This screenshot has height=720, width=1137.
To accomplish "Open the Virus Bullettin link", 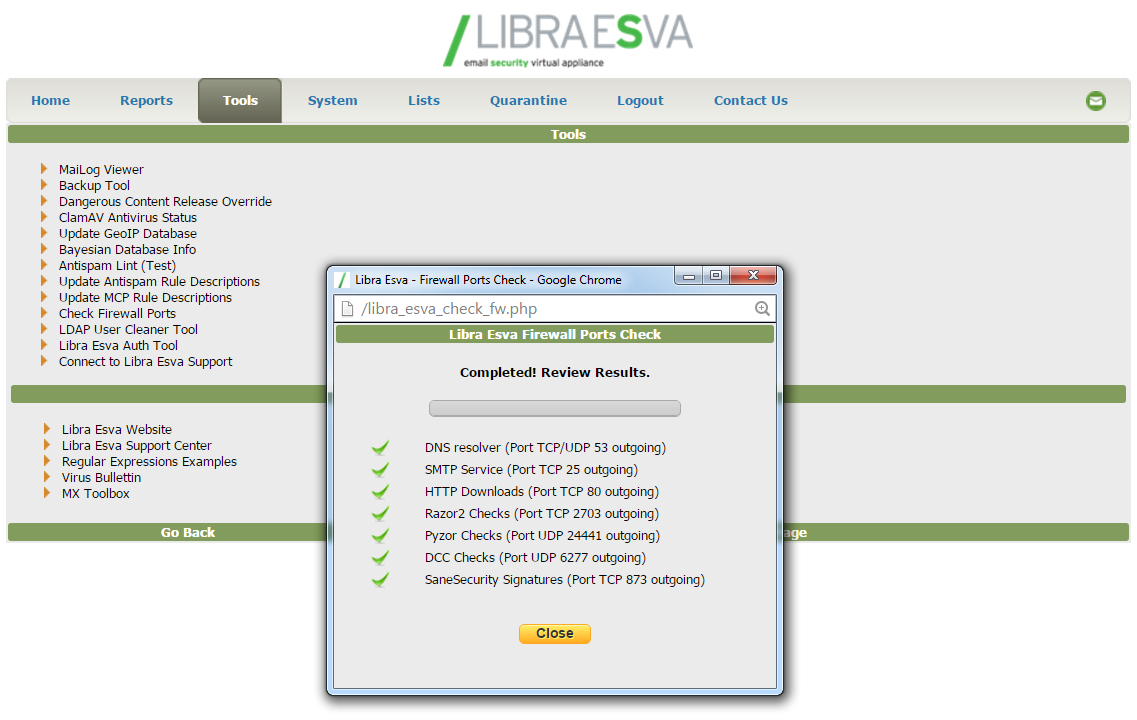I will [x=102, y=477].
